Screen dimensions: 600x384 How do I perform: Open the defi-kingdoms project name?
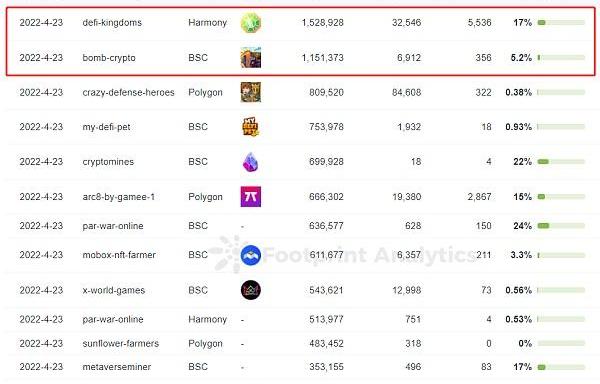112,23
